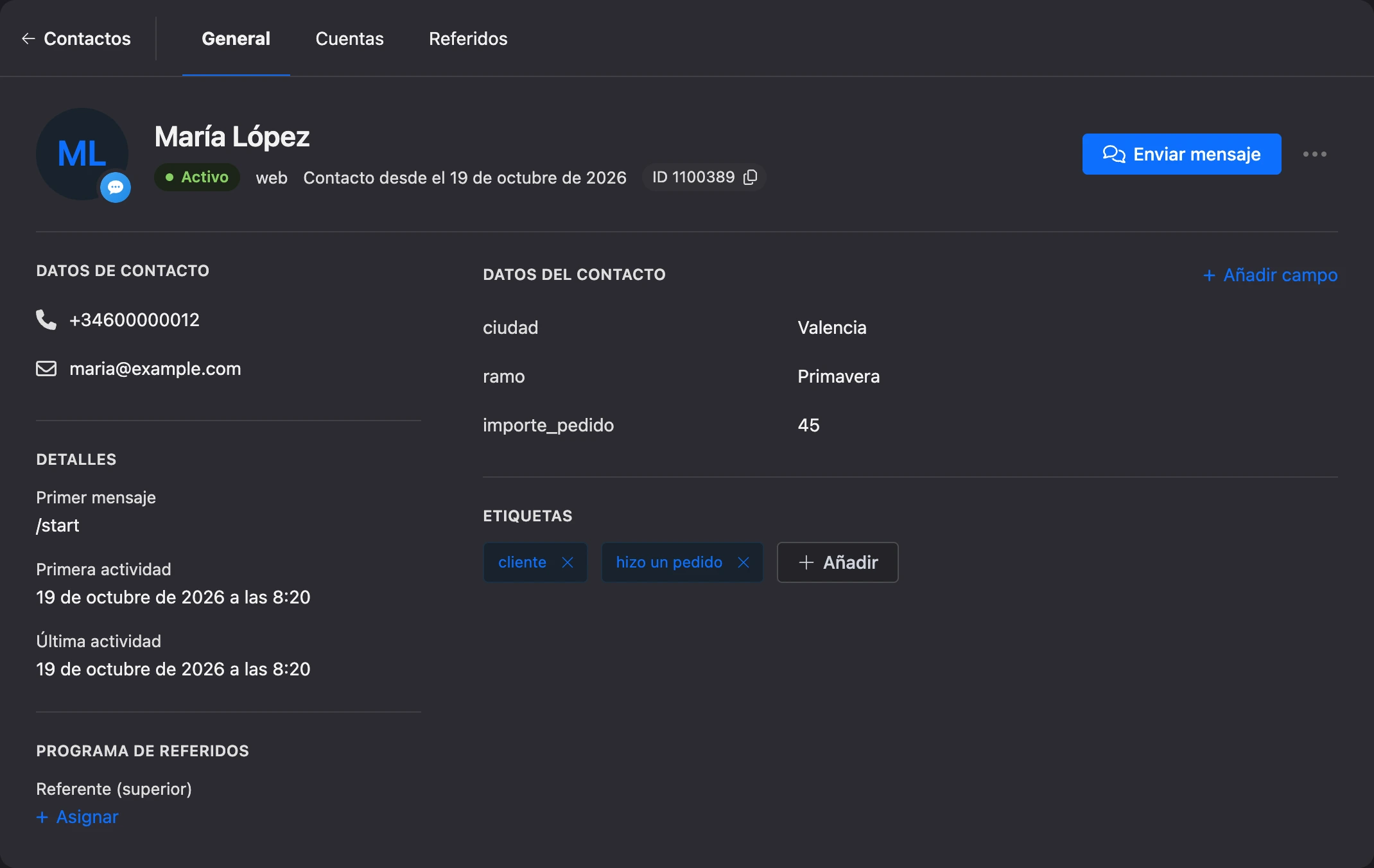
Task: Go back to Contactos list
Action: click(76, 39)
